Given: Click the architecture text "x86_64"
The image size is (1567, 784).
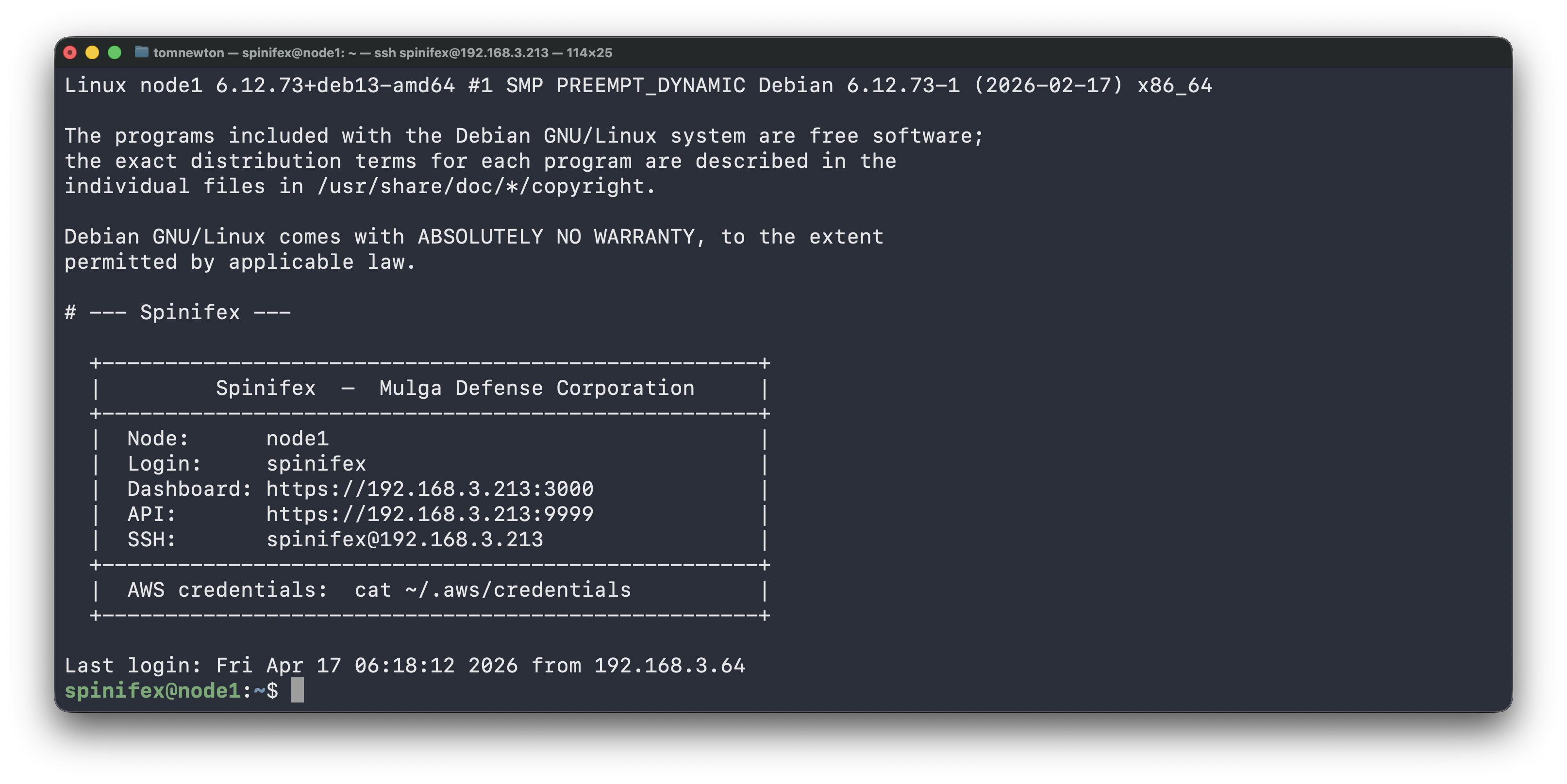Looking at the screenshot, I should point(1175,86).
